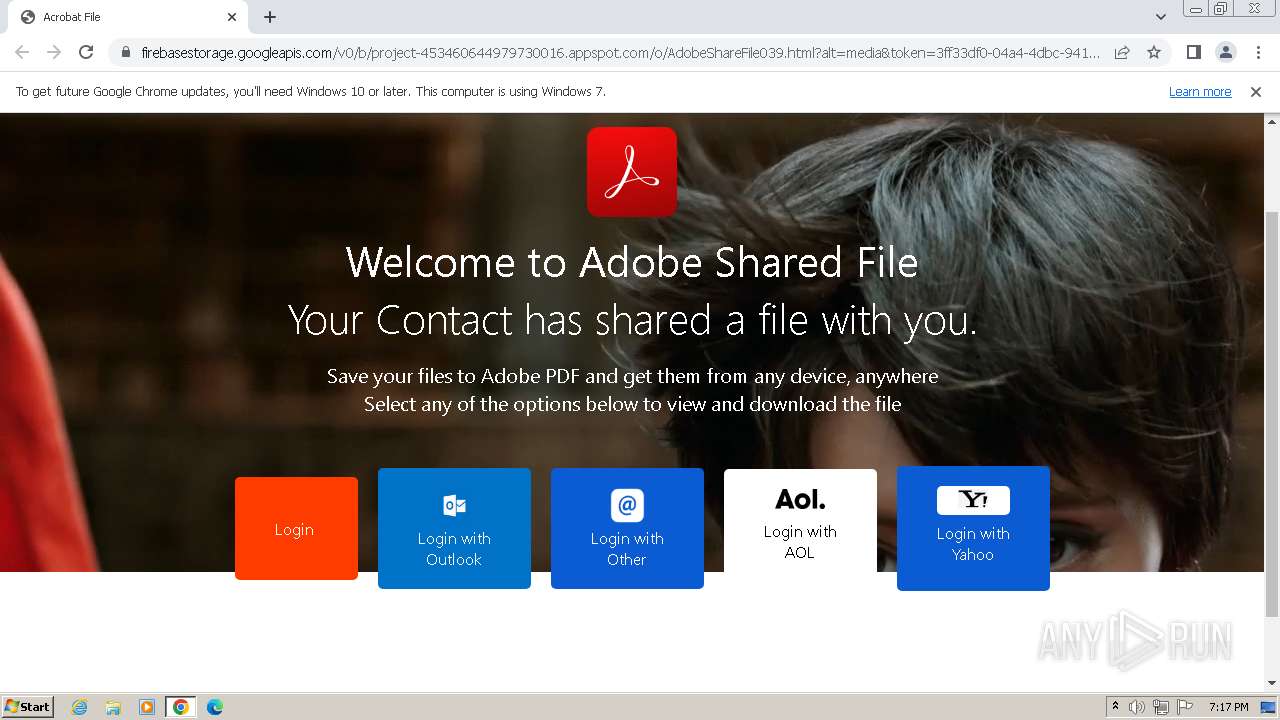This screenshot has width=1280, height=720.
Task: Bookmark this tab with the star
Action: (1154, 52)
